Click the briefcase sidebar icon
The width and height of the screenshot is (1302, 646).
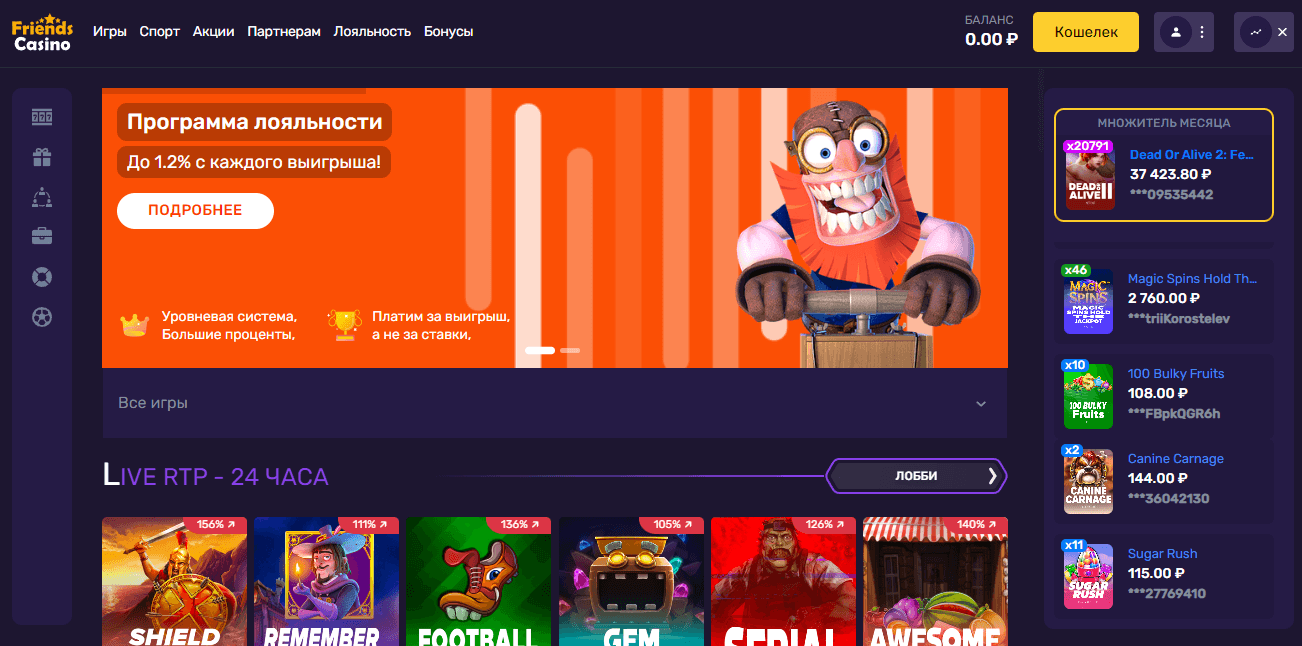pyautogui.click(x=42, y=237)
